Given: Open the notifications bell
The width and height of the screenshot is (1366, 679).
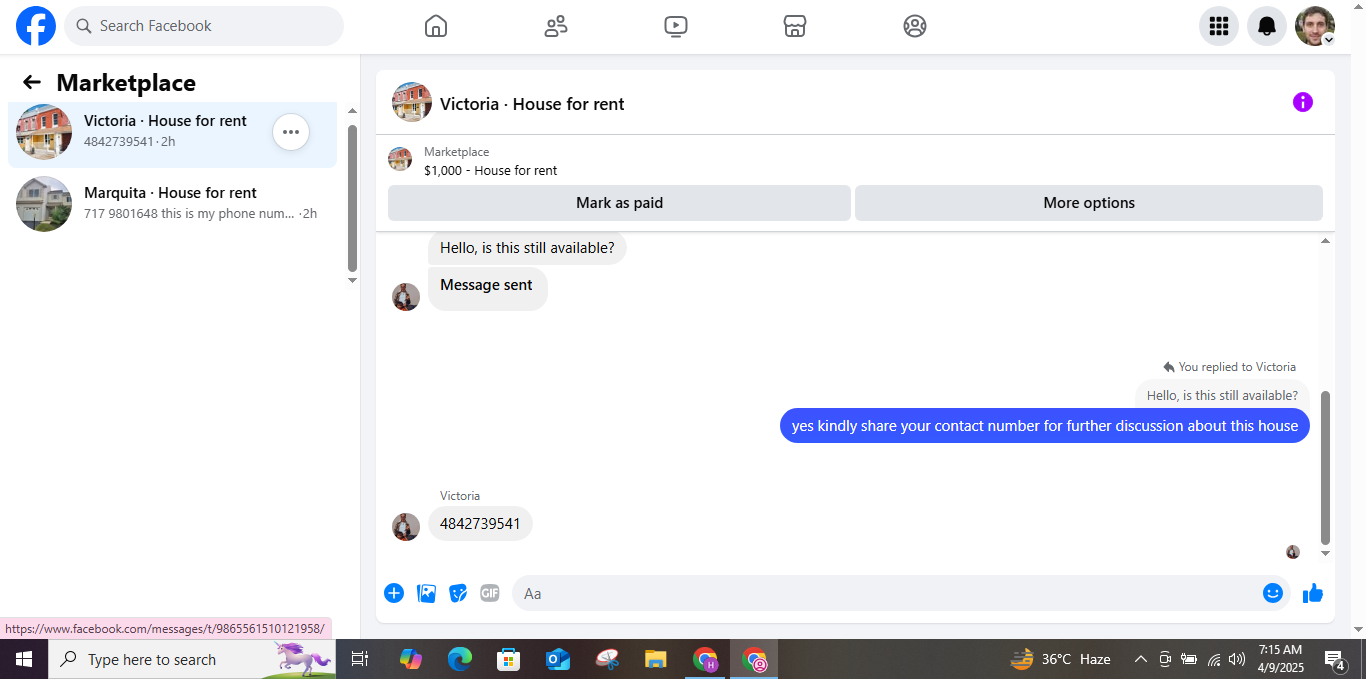Looking at the screenshot, I should (1267, 26).
